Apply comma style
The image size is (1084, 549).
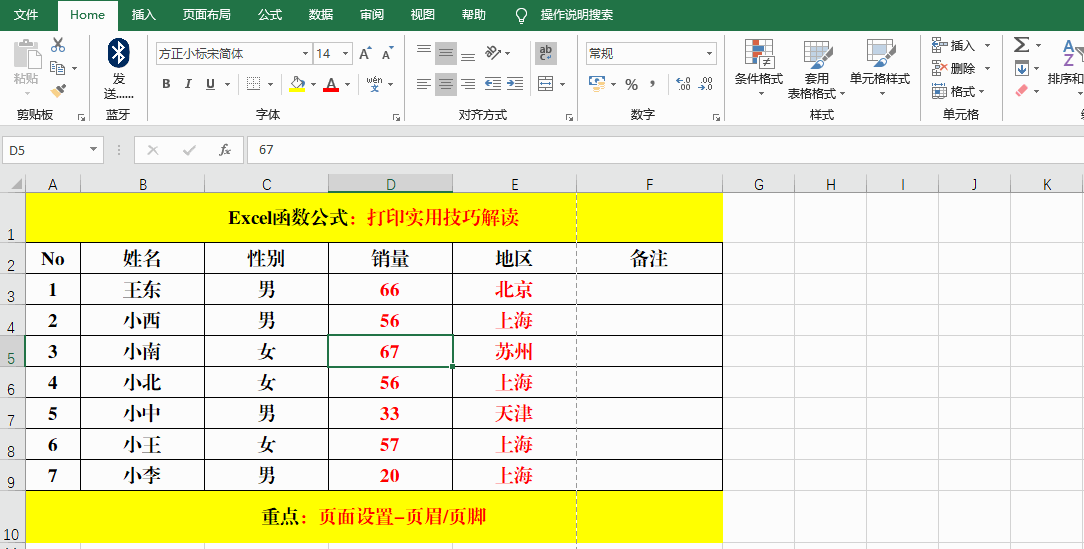tap(652, 84)
